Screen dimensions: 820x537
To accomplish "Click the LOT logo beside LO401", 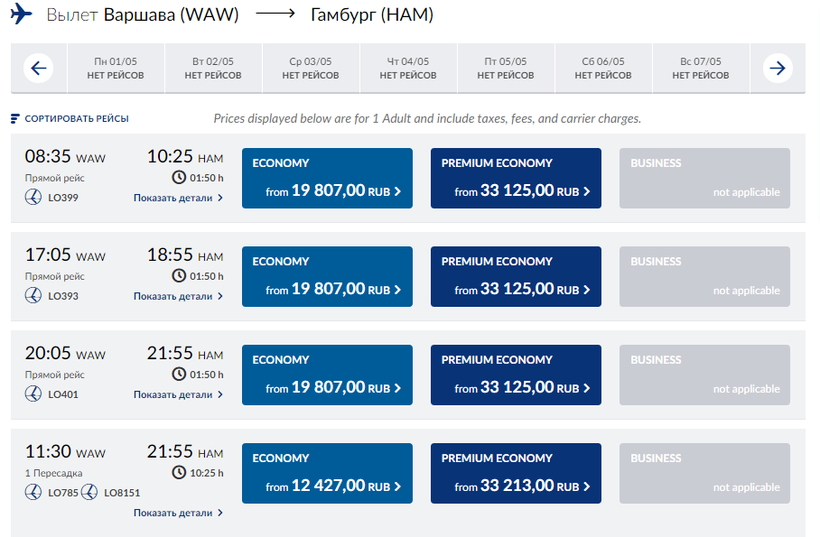I will coord(33,394).
